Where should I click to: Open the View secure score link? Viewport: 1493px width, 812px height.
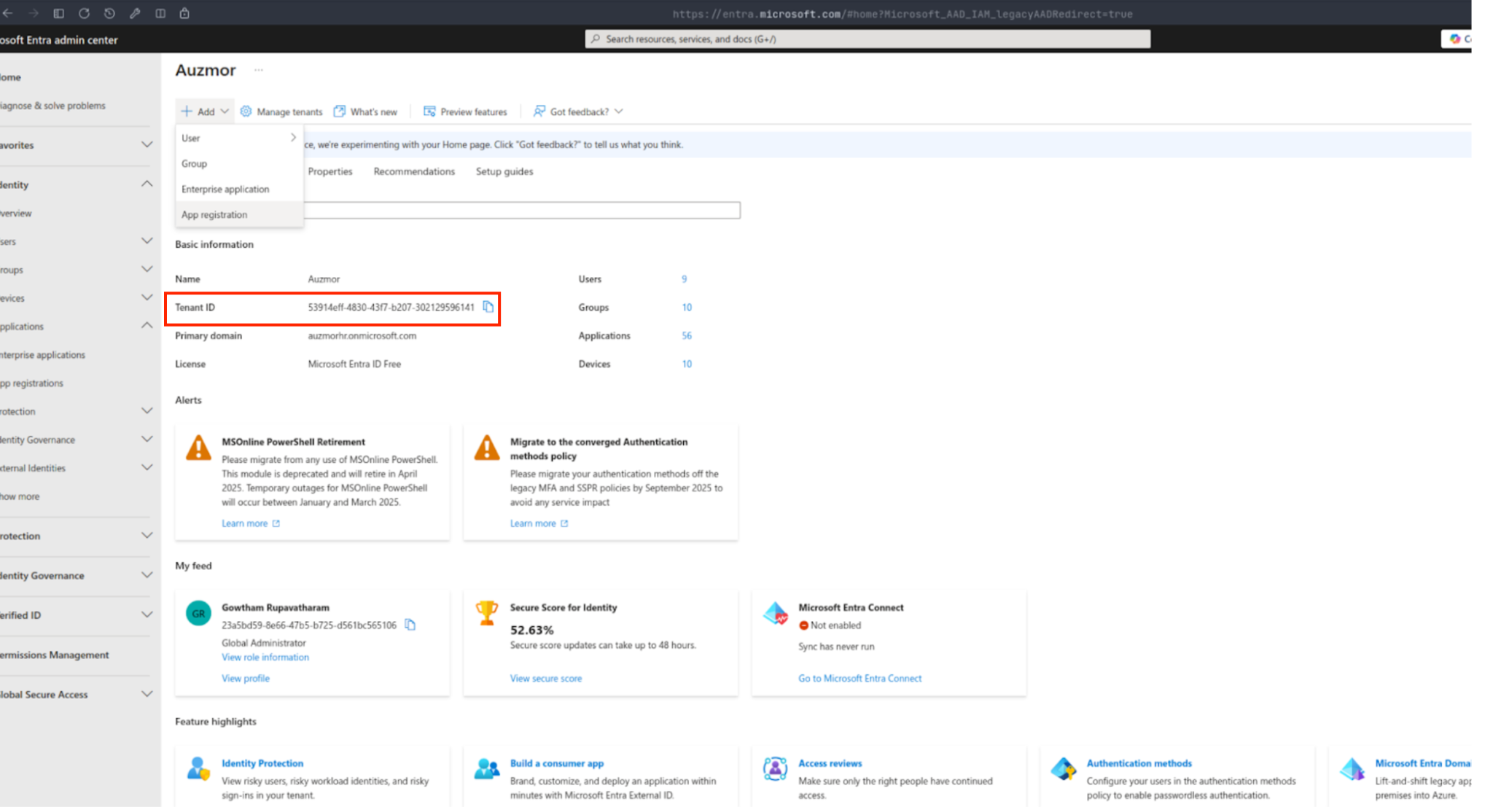(x=546, y=678)
